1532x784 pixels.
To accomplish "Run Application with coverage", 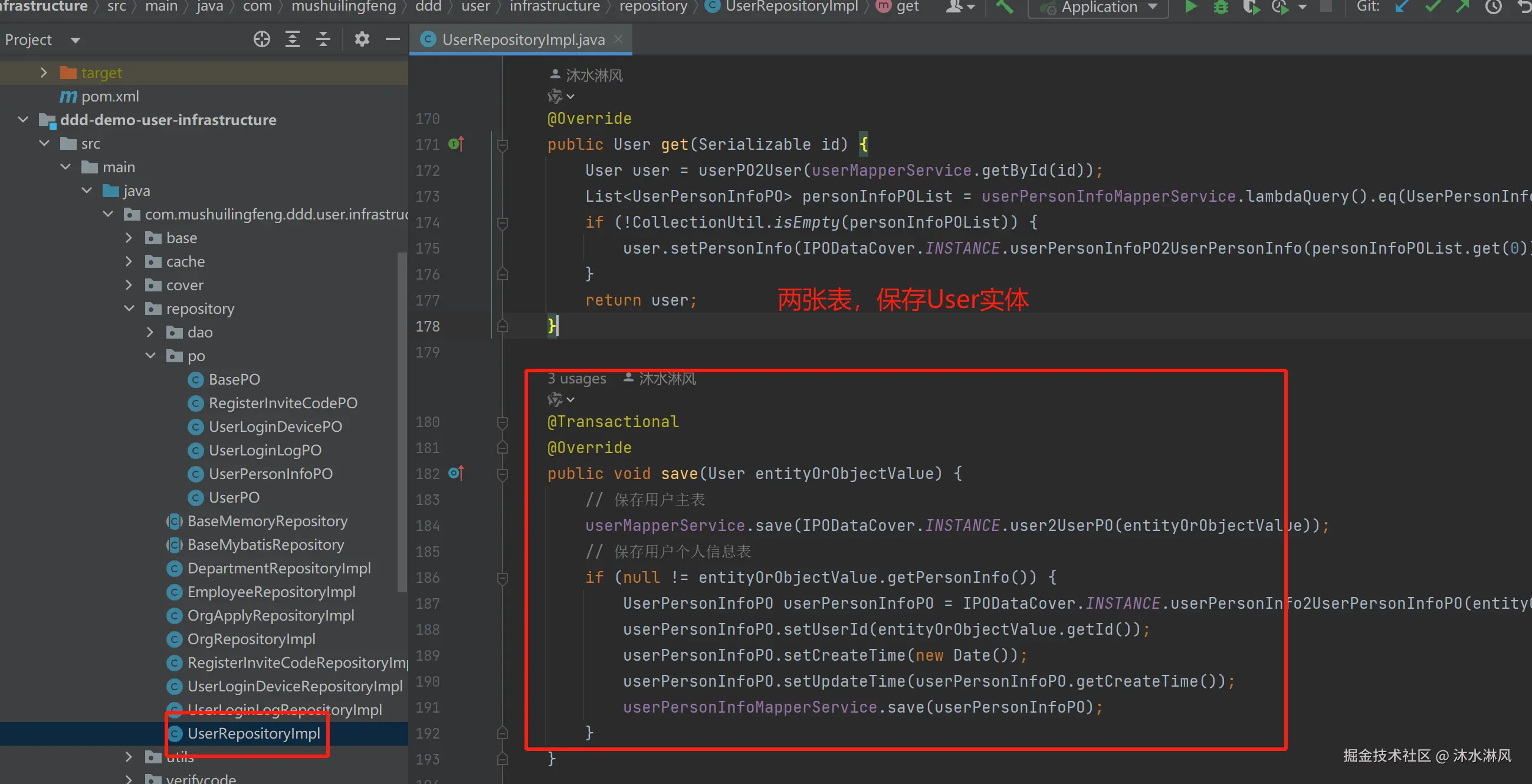I will pyautogui.click(x=1251, y=7).
